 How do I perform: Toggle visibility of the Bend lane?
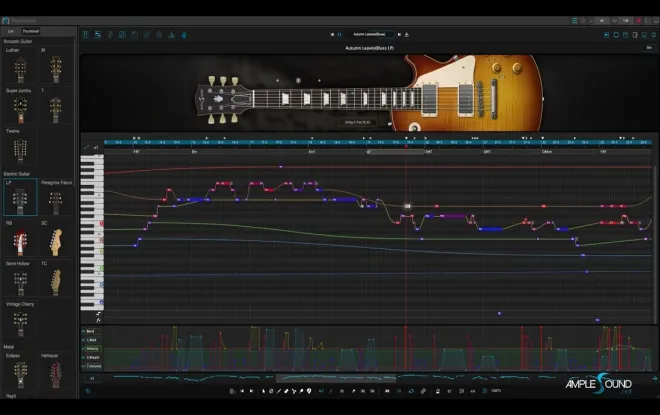click(x=83, y=331)
